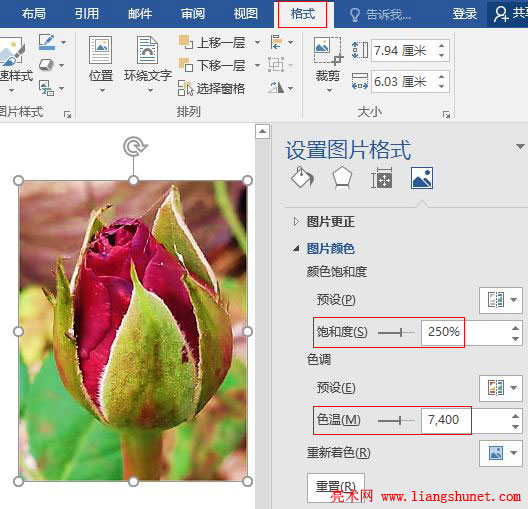Increase height with the up spinner

pos(442,45)
